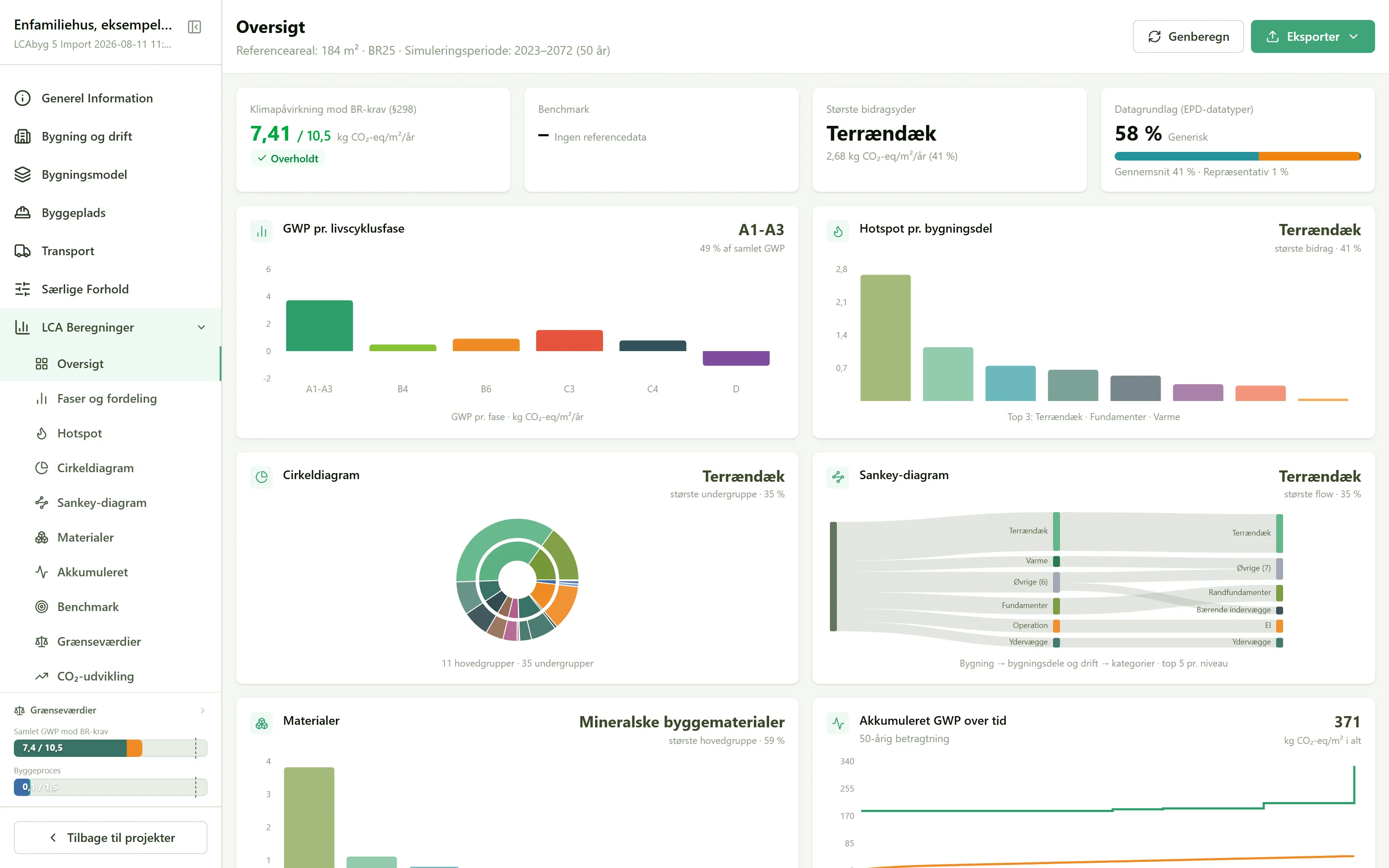Image resolution: width=1389 pixels, height=868 pixels.
Task: Collapse the LCA Beregninger section chevron
Action: pos(201,327)
